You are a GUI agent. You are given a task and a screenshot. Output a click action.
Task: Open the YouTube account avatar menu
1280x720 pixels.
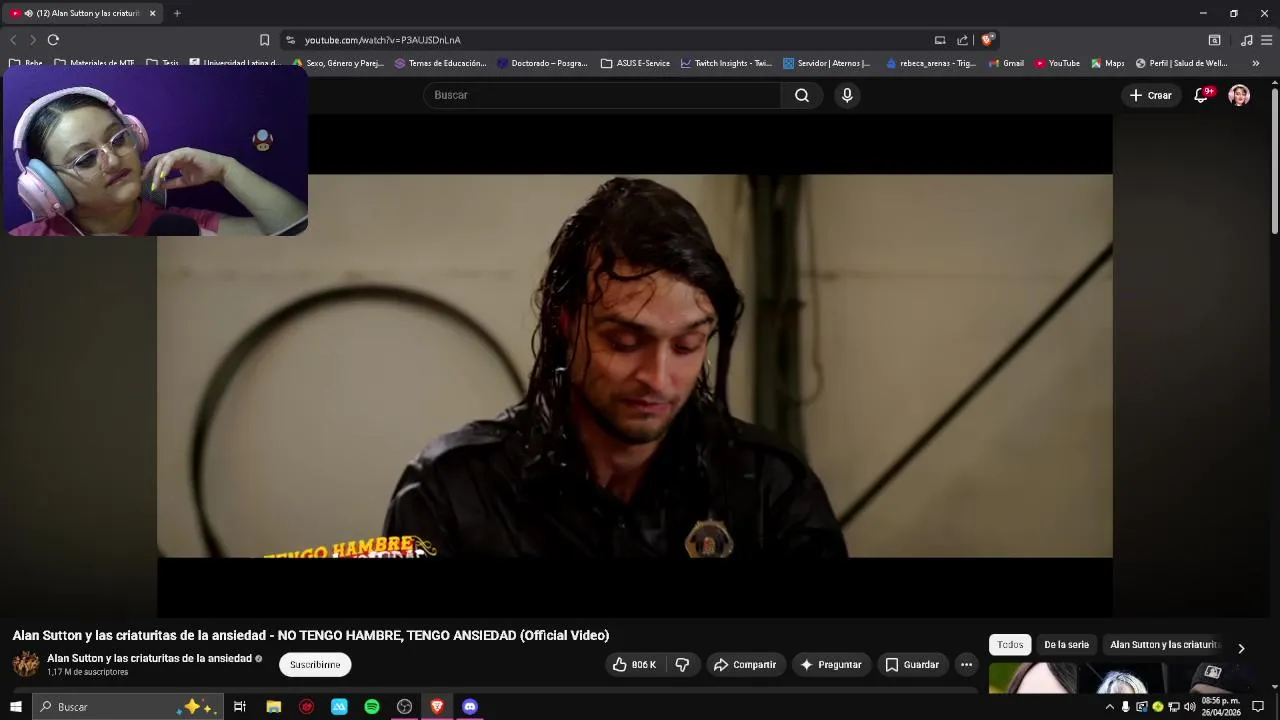tap(1239, 95)
